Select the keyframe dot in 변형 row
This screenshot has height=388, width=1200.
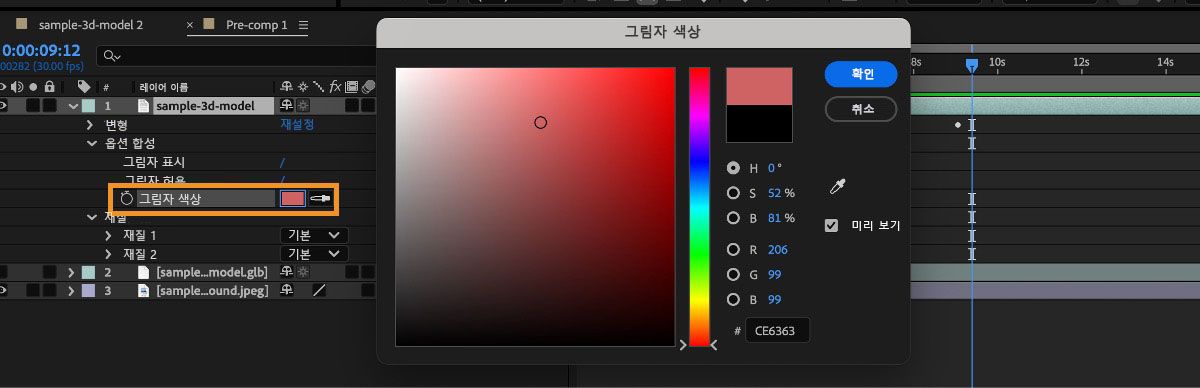coord(958,125)
